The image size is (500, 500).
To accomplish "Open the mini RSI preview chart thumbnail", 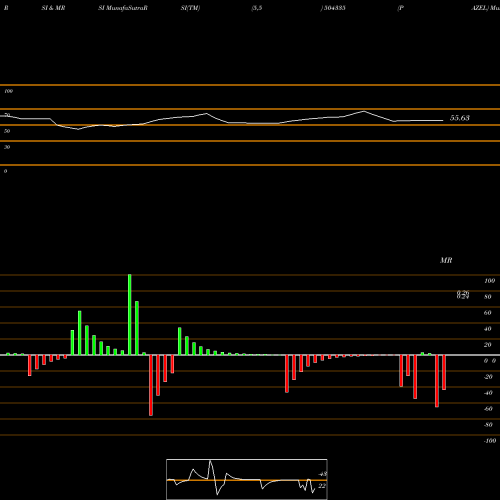I will (247, 479).
